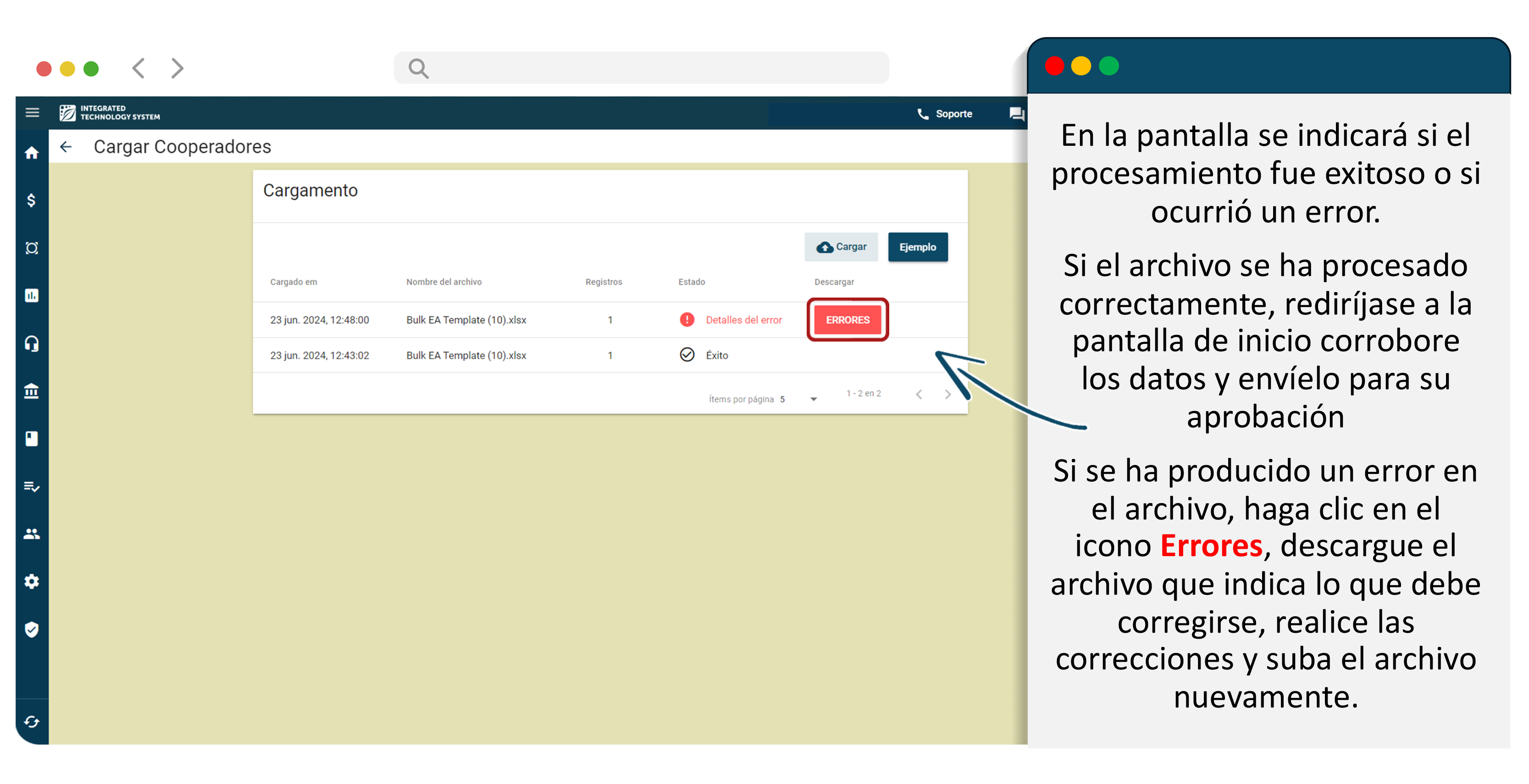Click the bar chart reports icon
The height and width of the screenshot is (784, 1529).
click(x=32, y=296)
